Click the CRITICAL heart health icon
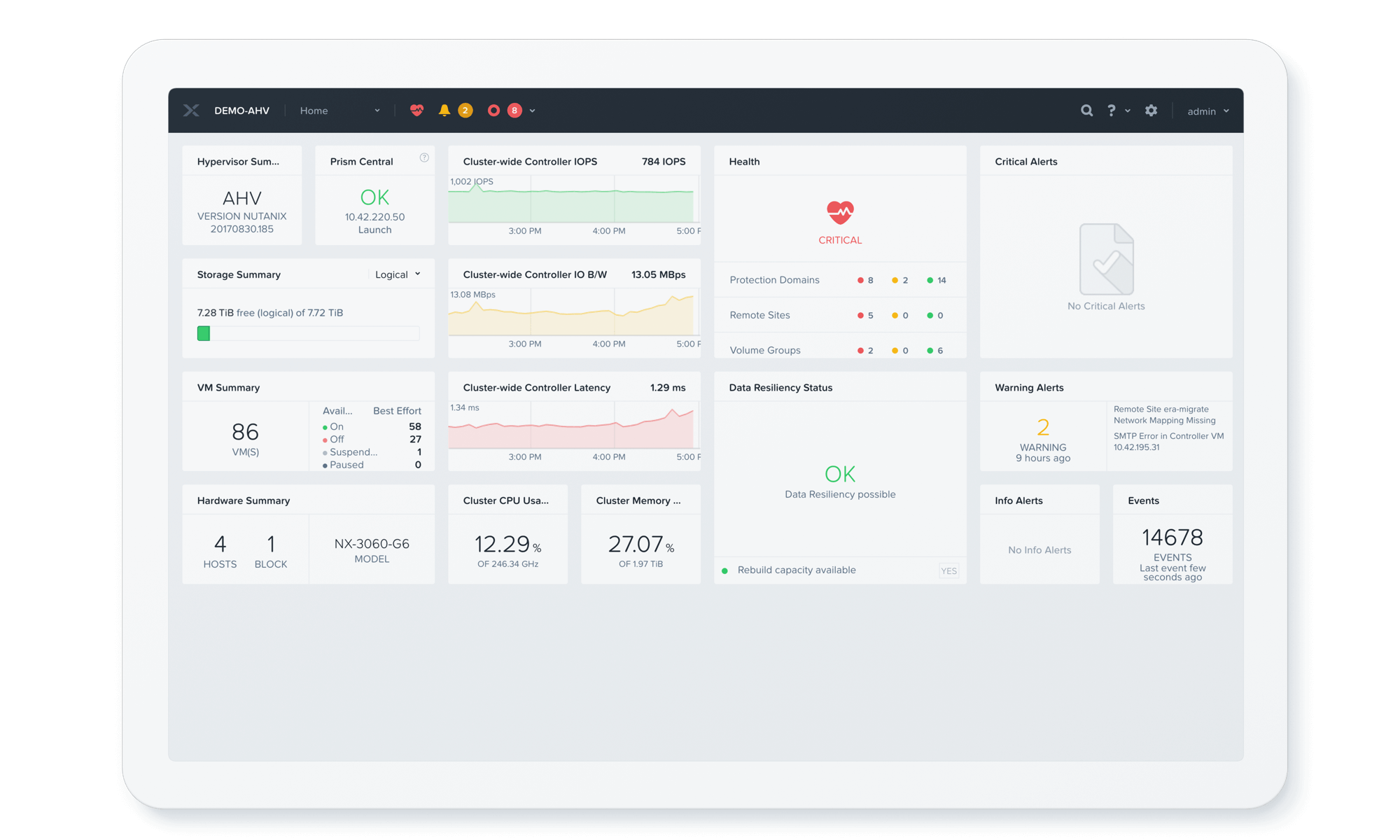 [840, 212]
